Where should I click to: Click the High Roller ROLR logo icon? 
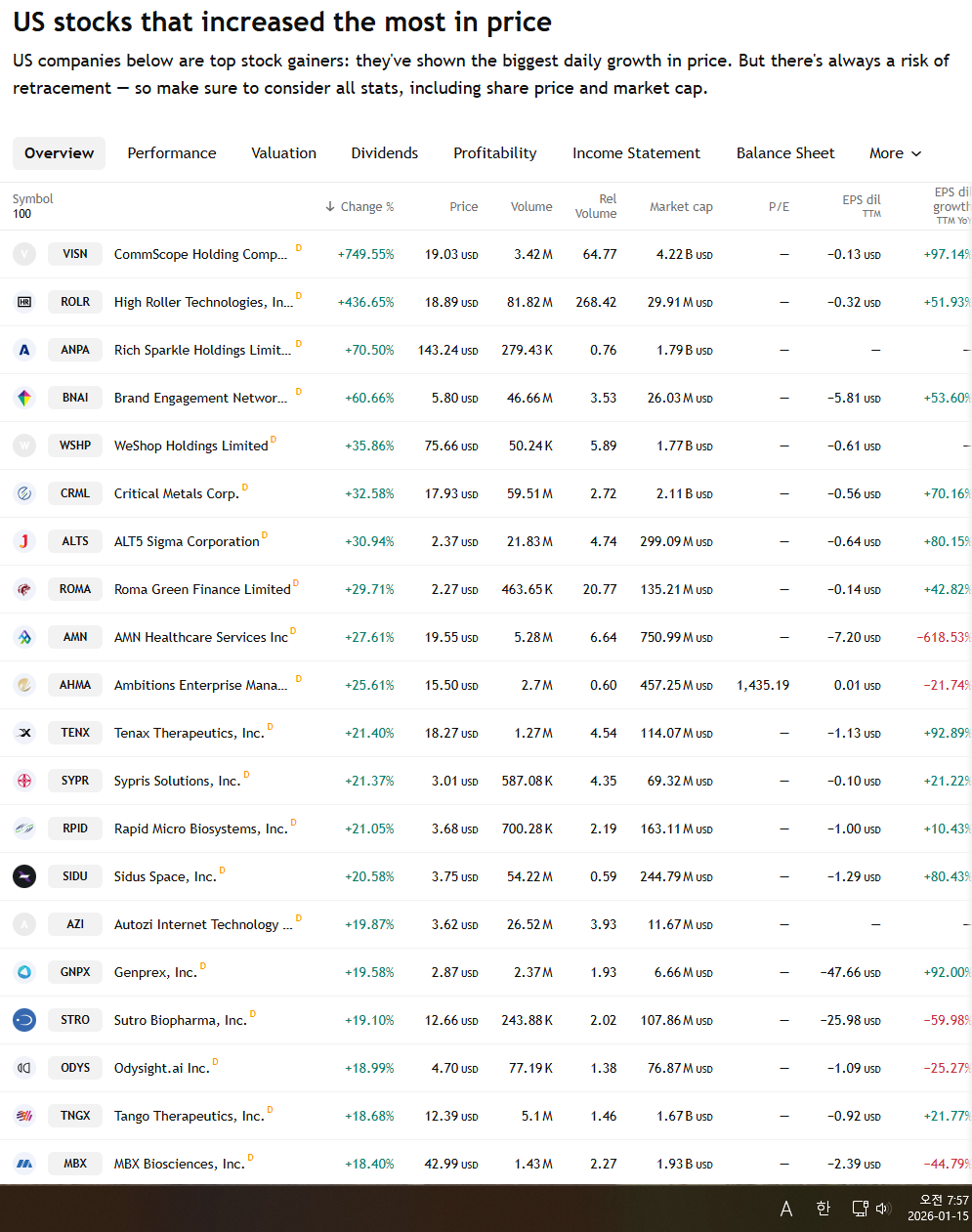click(24, 302)
